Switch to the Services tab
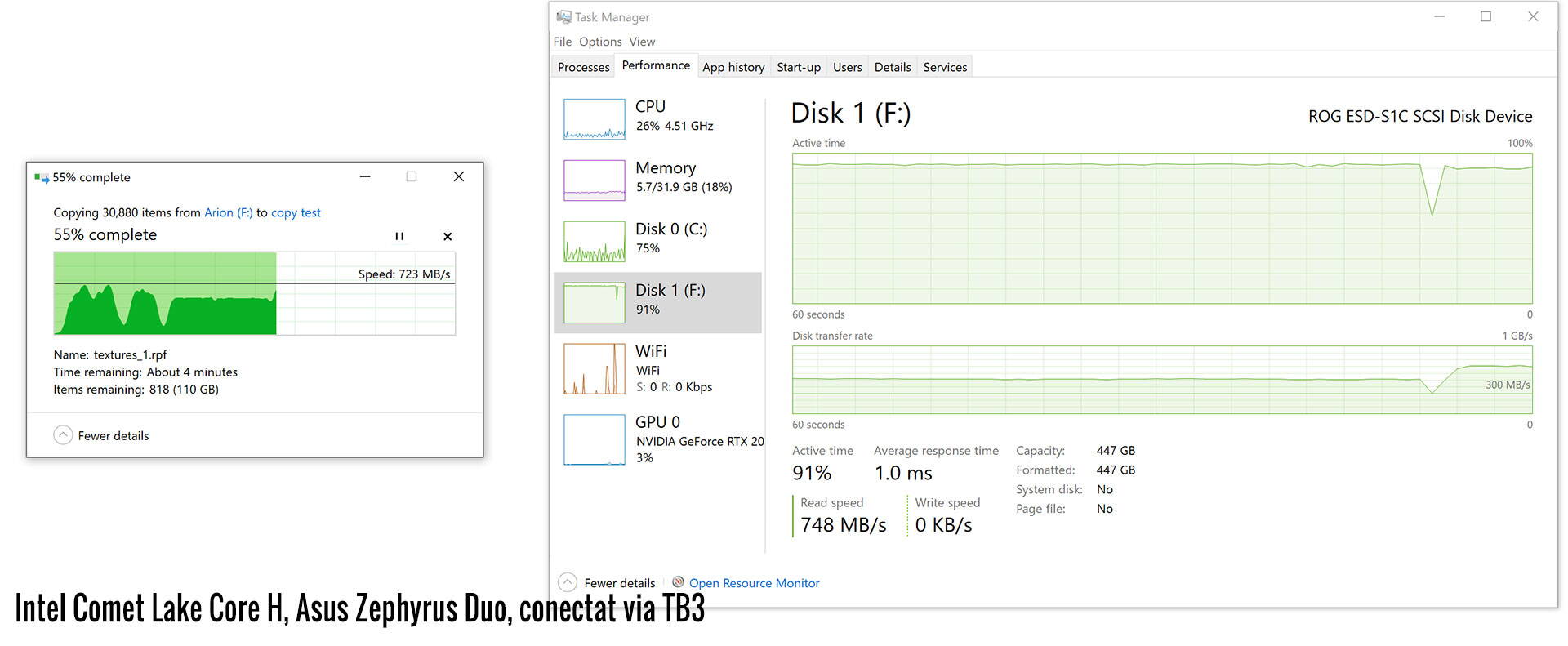 point(945,67)
